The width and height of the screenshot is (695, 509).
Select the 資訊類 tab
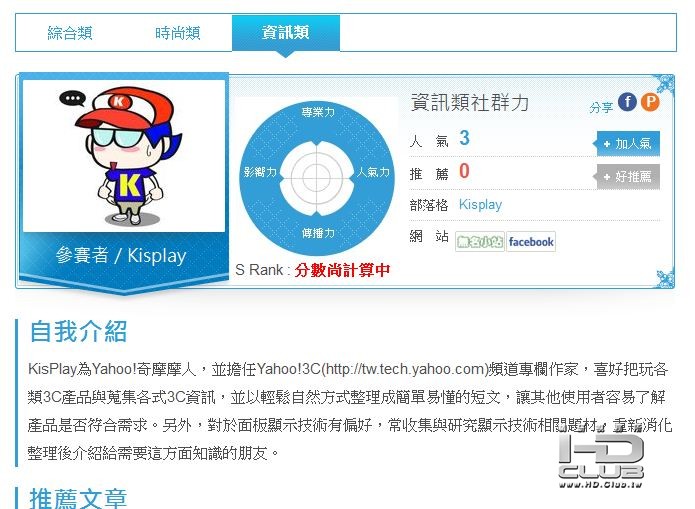tap(286, 33)
